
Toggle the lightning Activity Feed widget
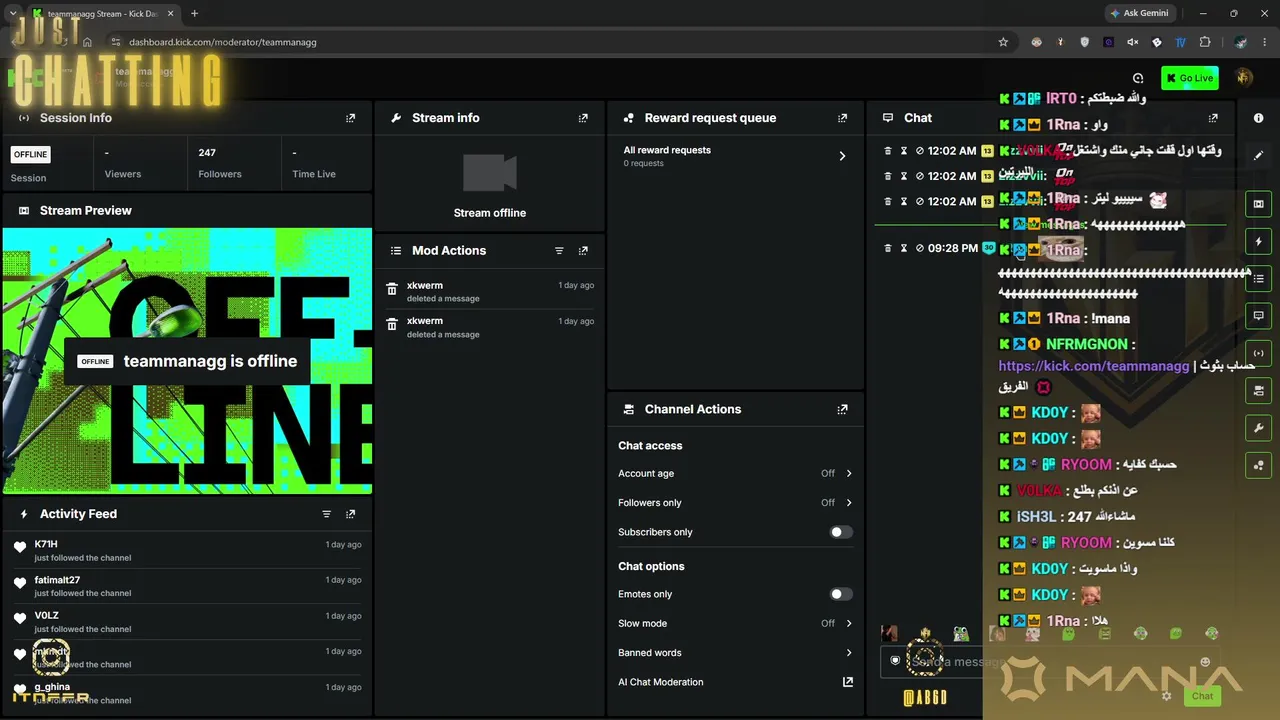point(1258,241)
